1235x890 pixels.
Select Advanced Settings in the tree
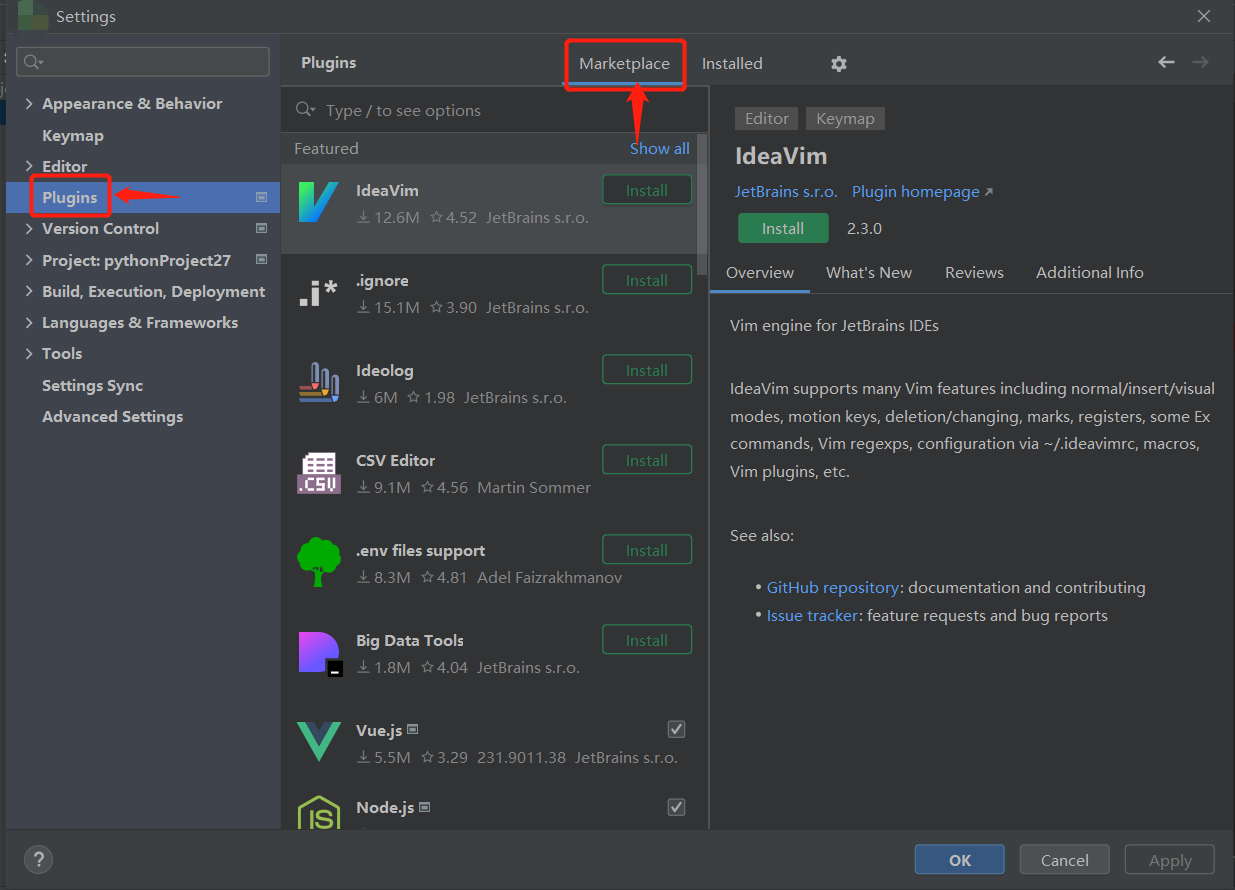pos(112,417)
